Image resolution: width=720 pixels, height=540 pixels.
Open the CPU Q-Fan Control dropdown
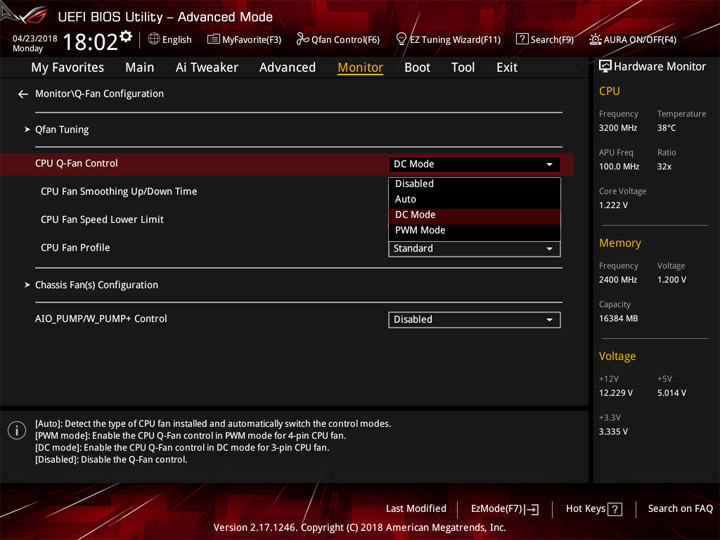point(474,164)
